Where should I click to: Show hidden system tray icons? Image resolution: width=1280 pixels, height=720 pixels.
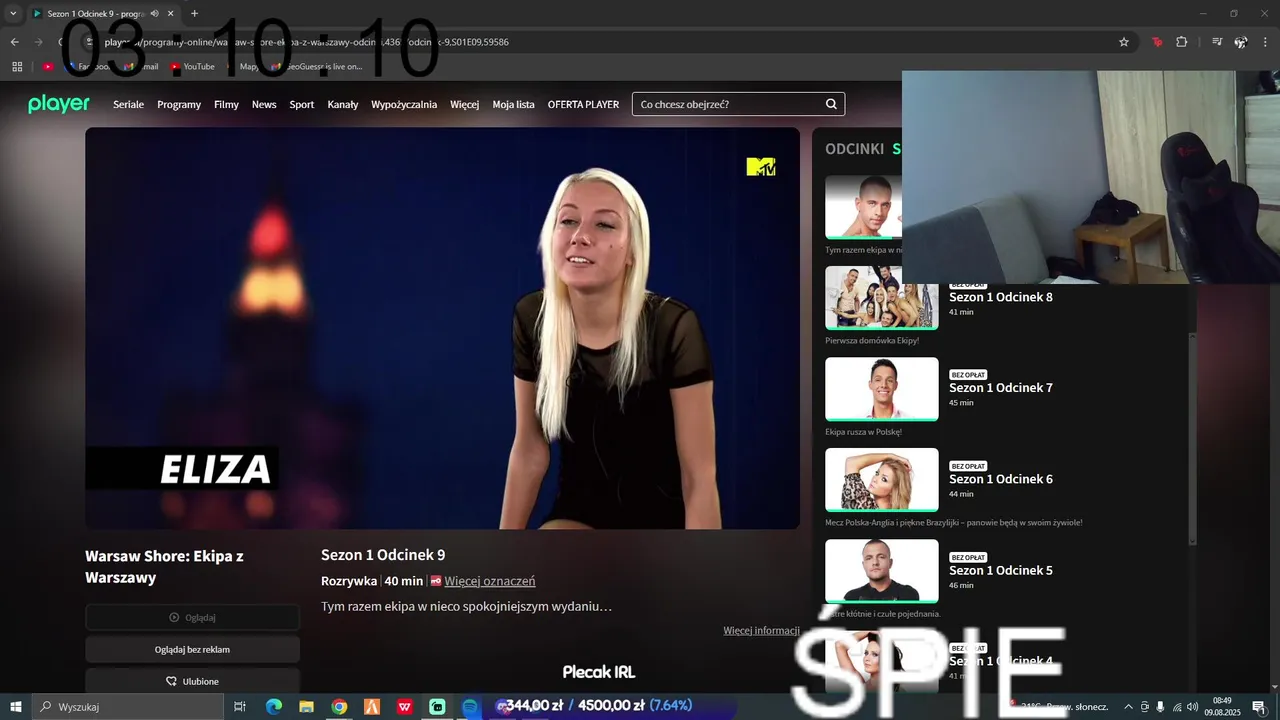1129,706
